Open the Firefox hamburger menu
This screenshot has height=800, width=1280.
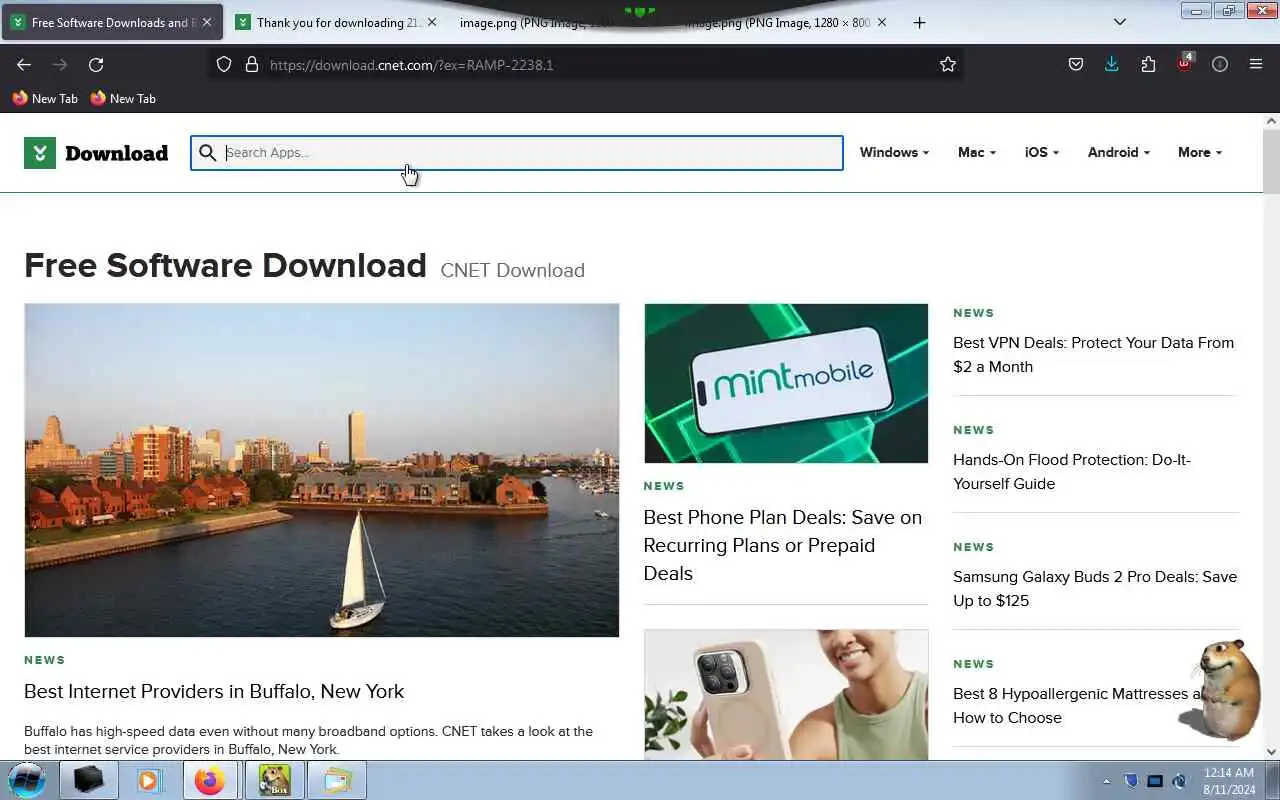point(1256,64)
